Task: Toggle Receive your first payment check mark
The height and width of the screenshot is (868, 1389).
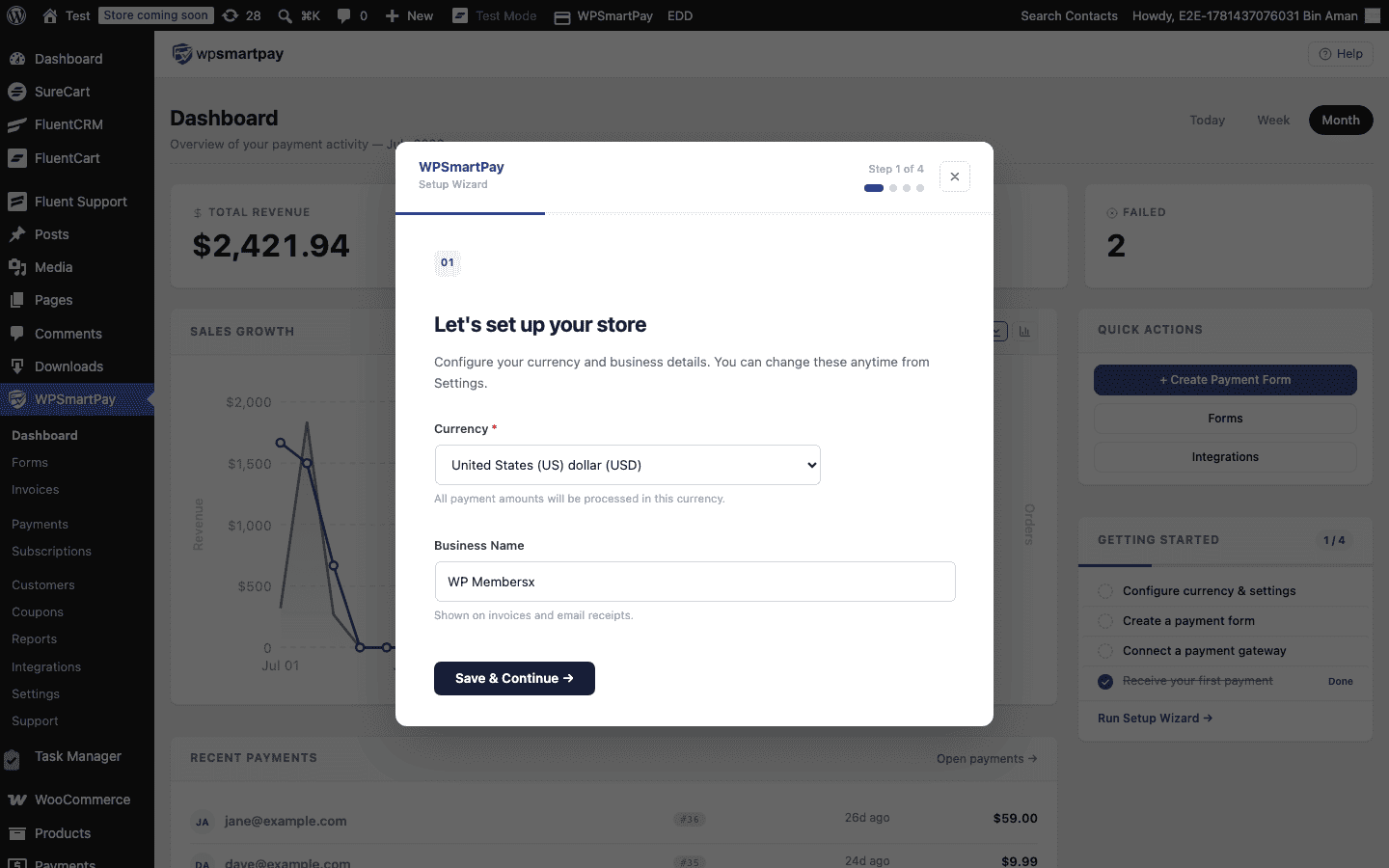Action: (x=1105, y=681)
